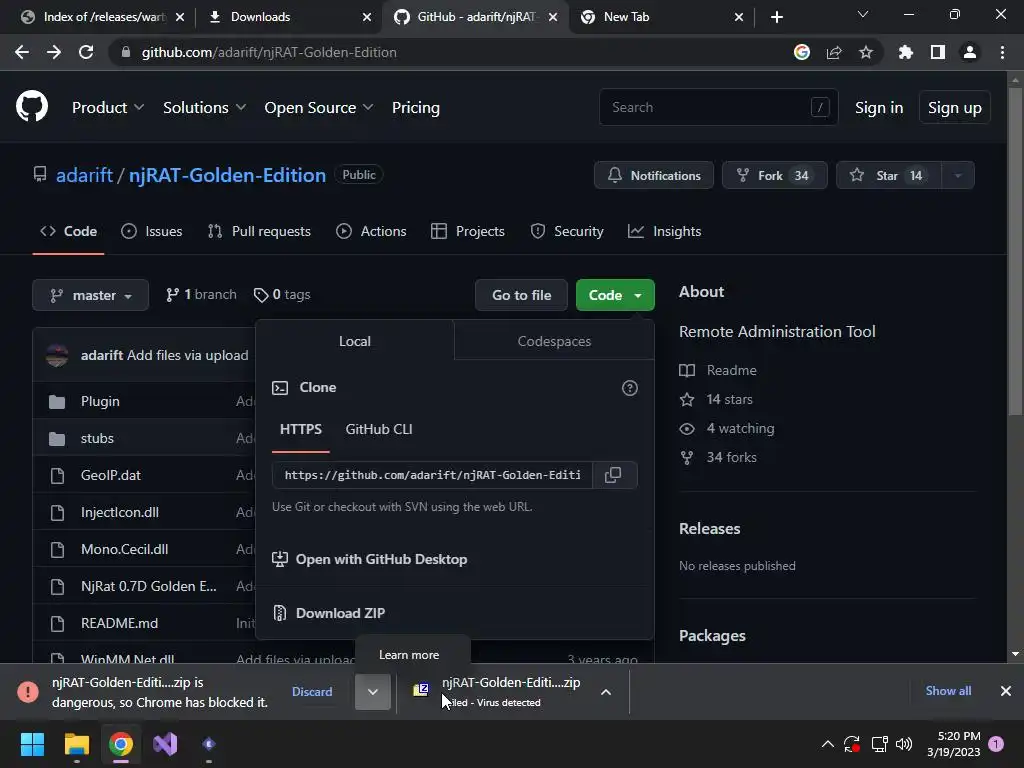Open the Security tab
This screenshot has width=1024, height=768.
pyautogui.click(x=567, y=231)
